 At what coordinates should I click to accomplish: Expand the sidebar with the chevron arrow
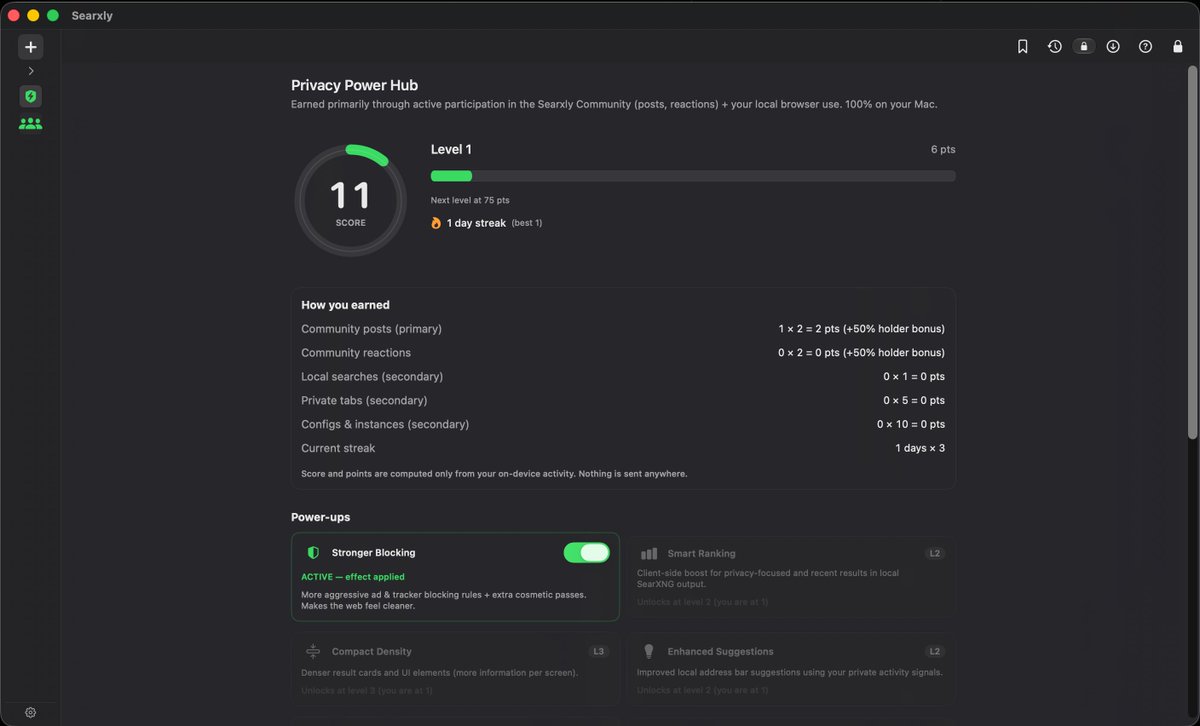tap(31, 71)
